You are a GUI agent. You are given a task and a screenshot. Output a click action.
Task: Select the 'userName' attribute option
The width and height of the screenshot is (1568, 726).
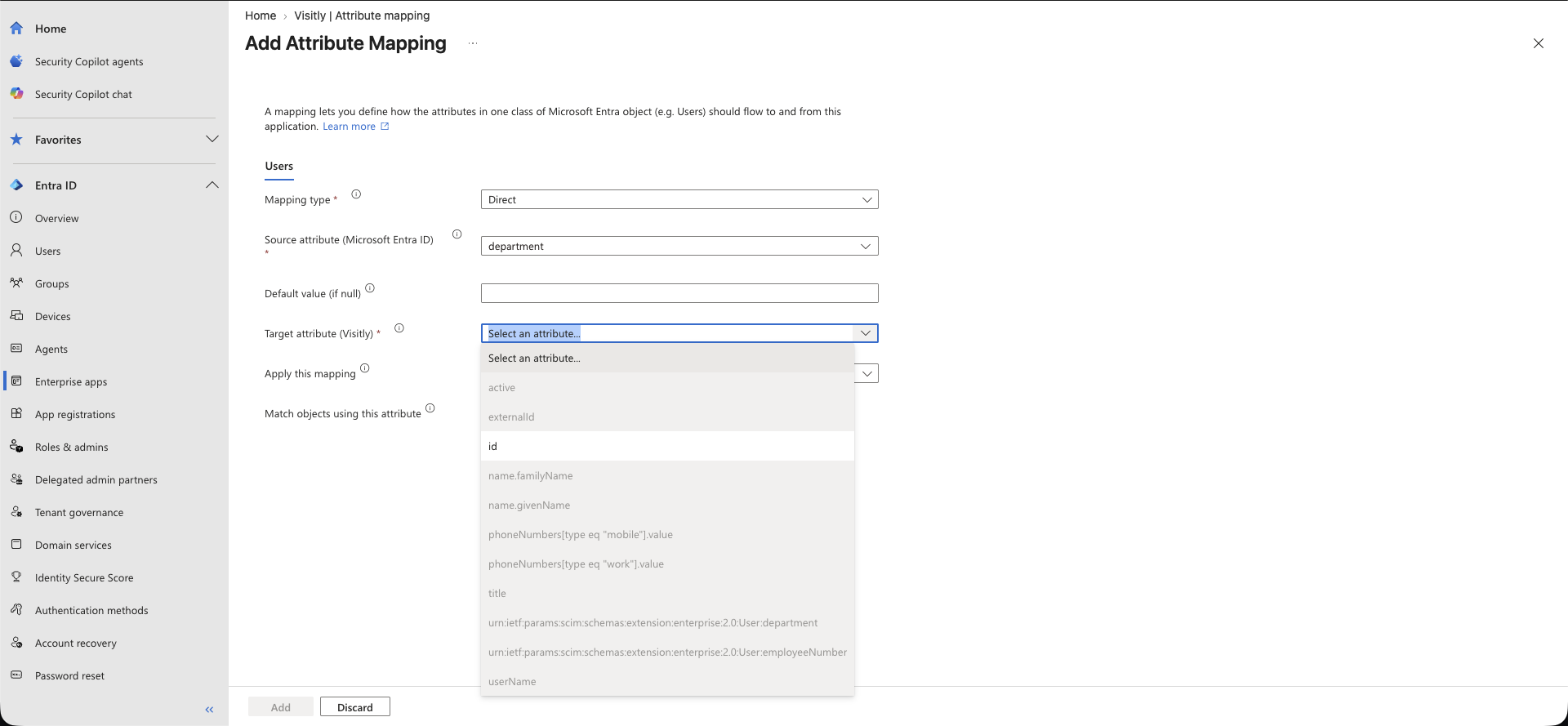(x=667, y=681)
